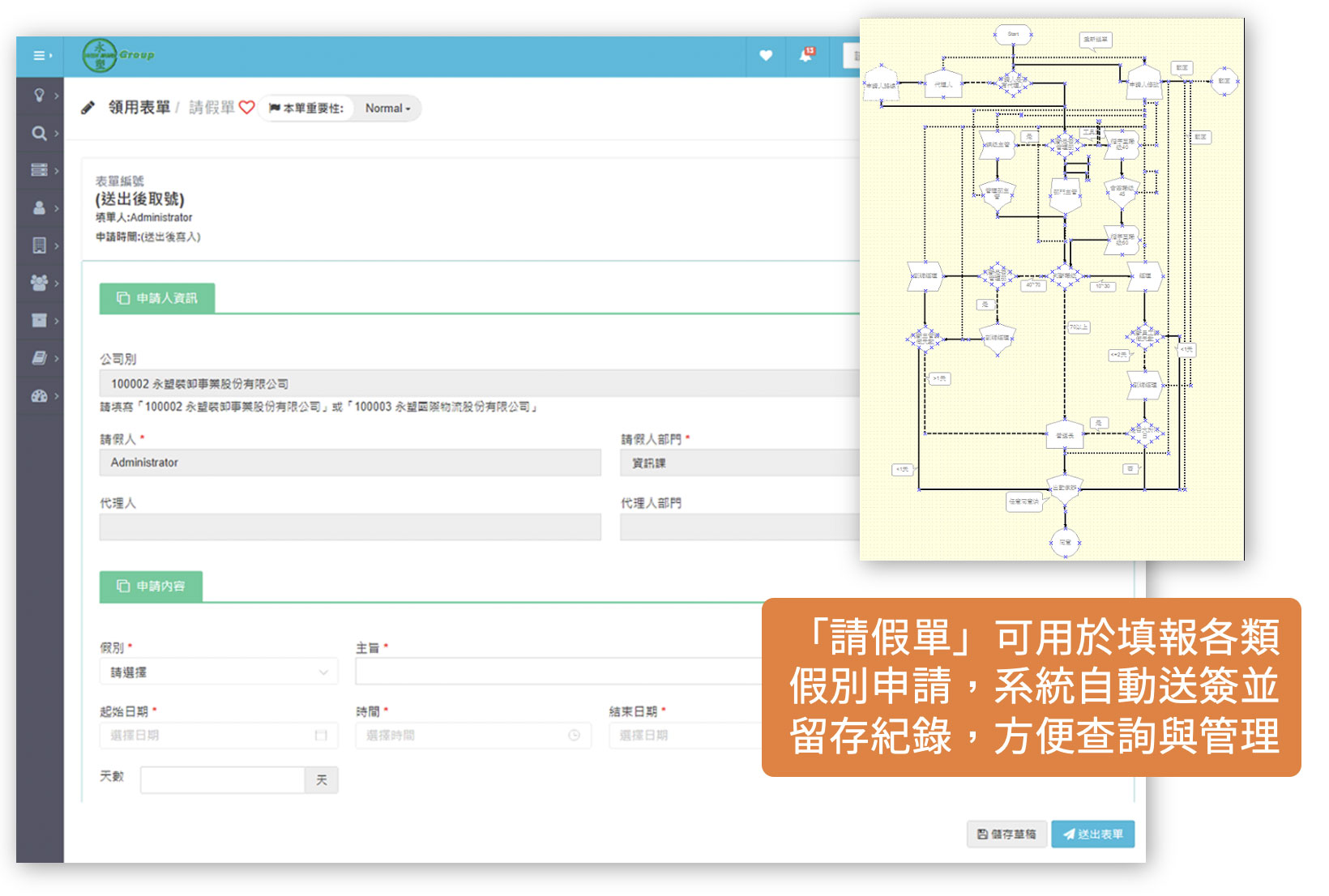This screenshot has width=1329, height=896.
Task: Open the book sidebar icon
Action: (x=39, y=358)
